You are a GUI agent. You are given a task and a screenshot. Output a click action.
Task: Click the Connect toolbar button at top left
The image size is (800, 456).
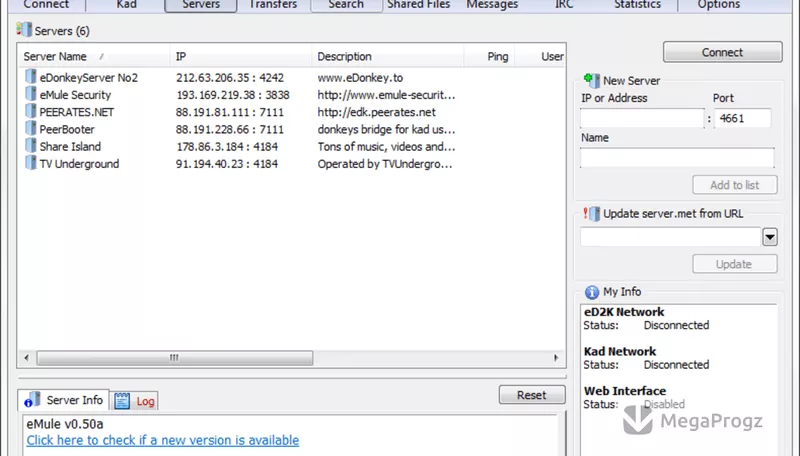coord(46,5)
